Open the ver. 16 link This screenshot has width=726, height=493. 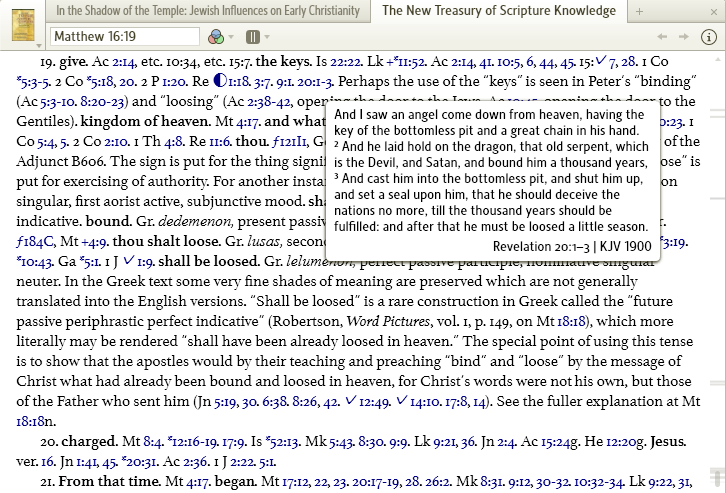[x=48, y=461]
